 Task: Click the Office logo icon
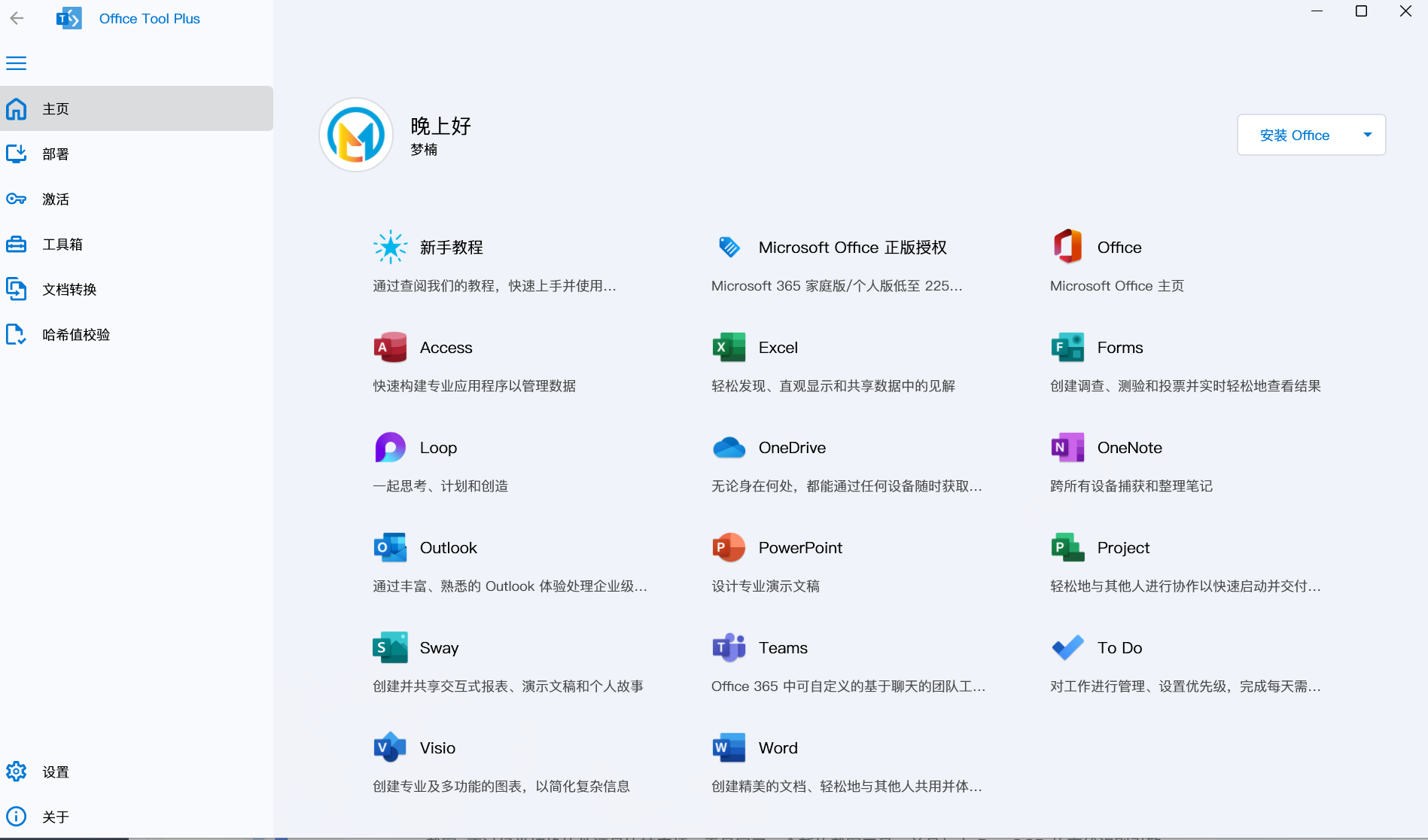point(1067,246)
